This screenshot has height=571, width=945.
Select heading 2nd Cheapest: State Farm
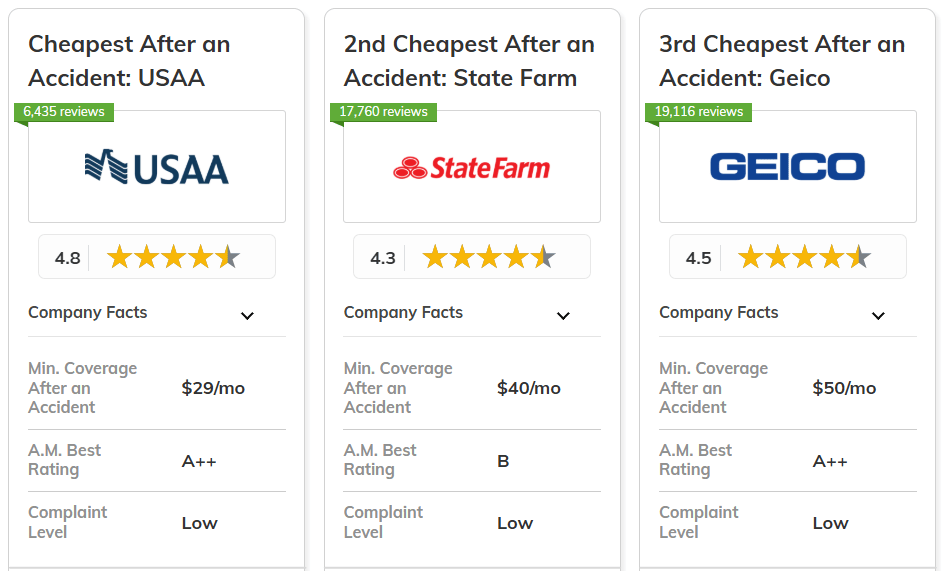tap(469, 61)
